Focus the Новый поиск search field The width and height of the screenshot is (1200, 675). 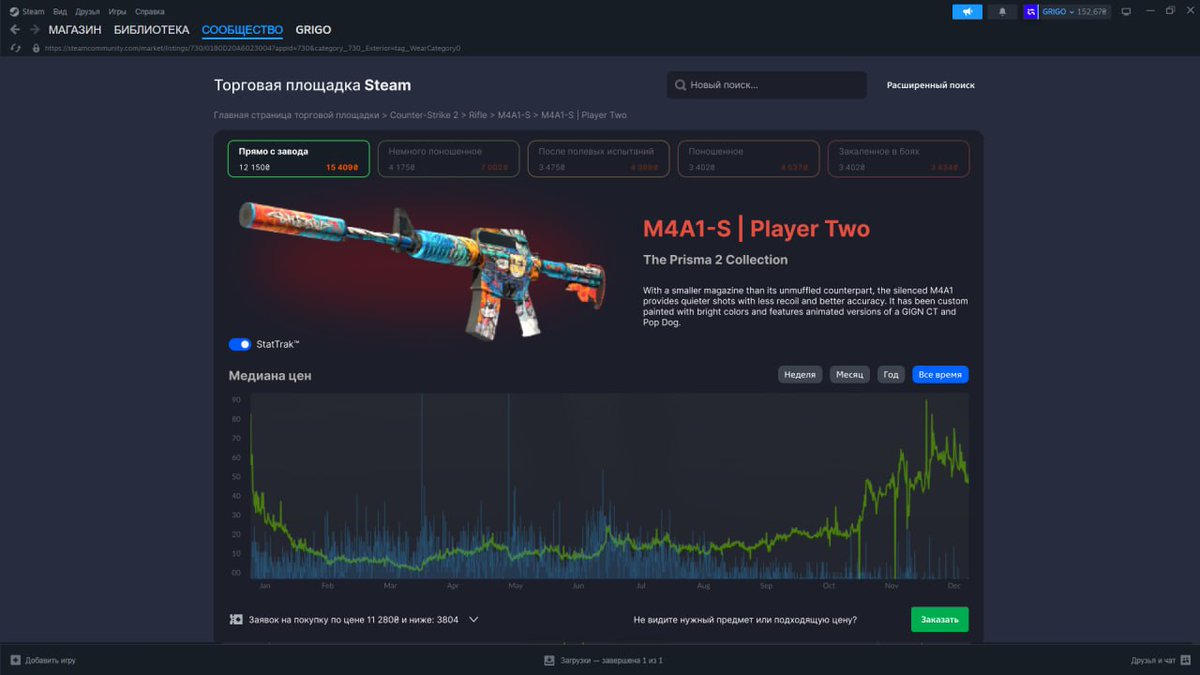pos(767,85)
